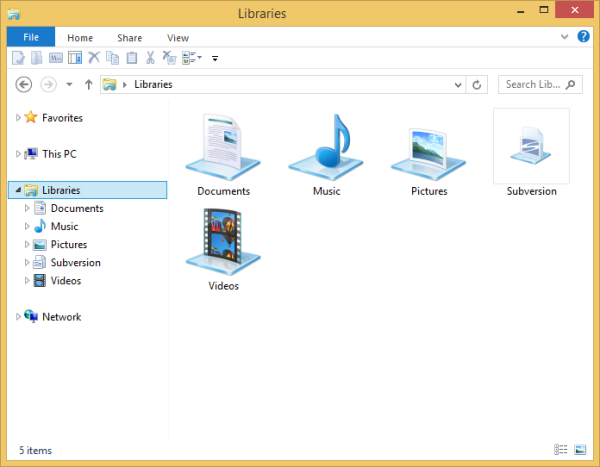Screen dimensions: 600x467
Task: Click the Cut scissors icon
Action: (150, 58)
